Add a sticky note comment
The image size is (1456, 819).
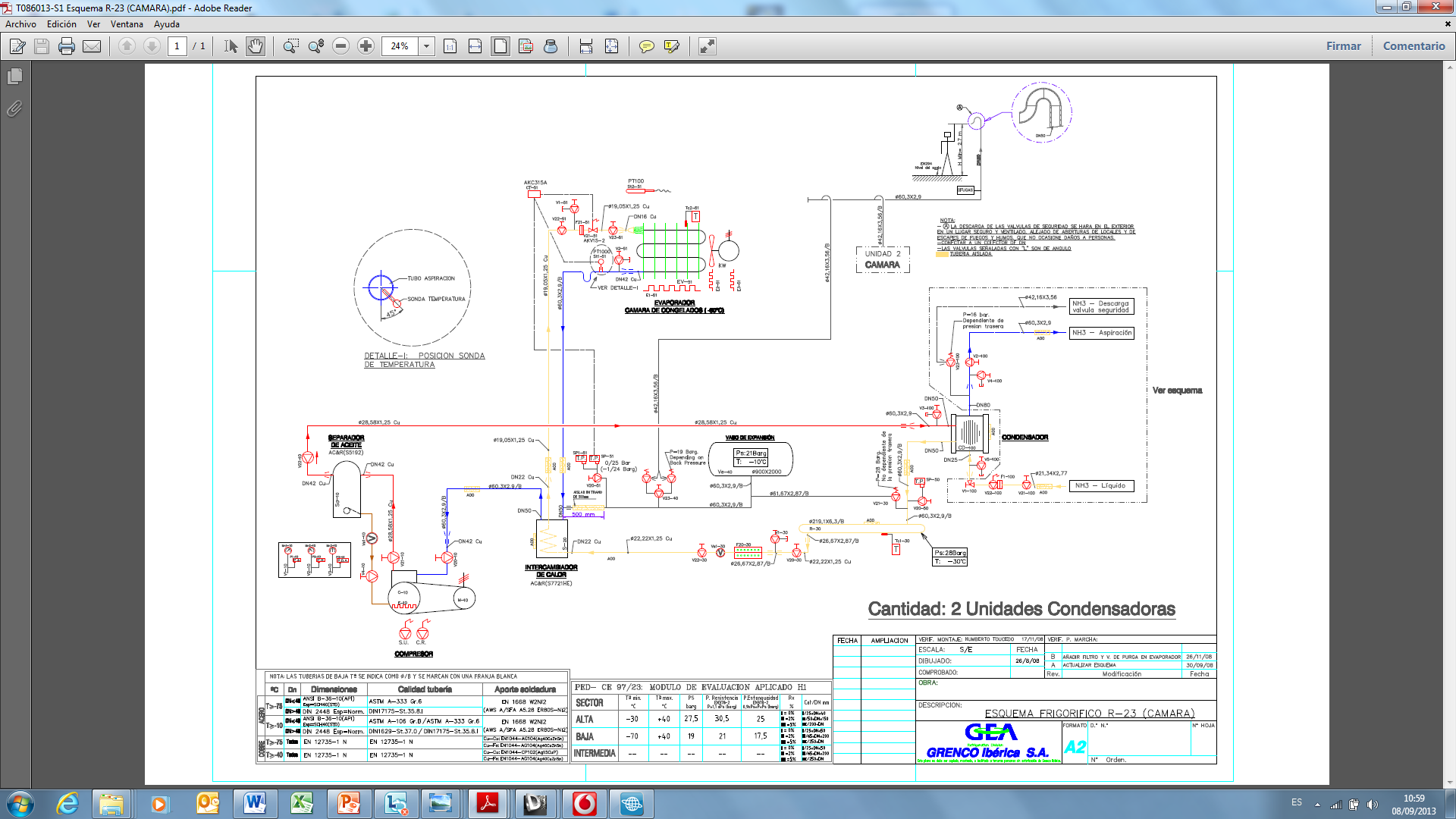tap(646, 46)
